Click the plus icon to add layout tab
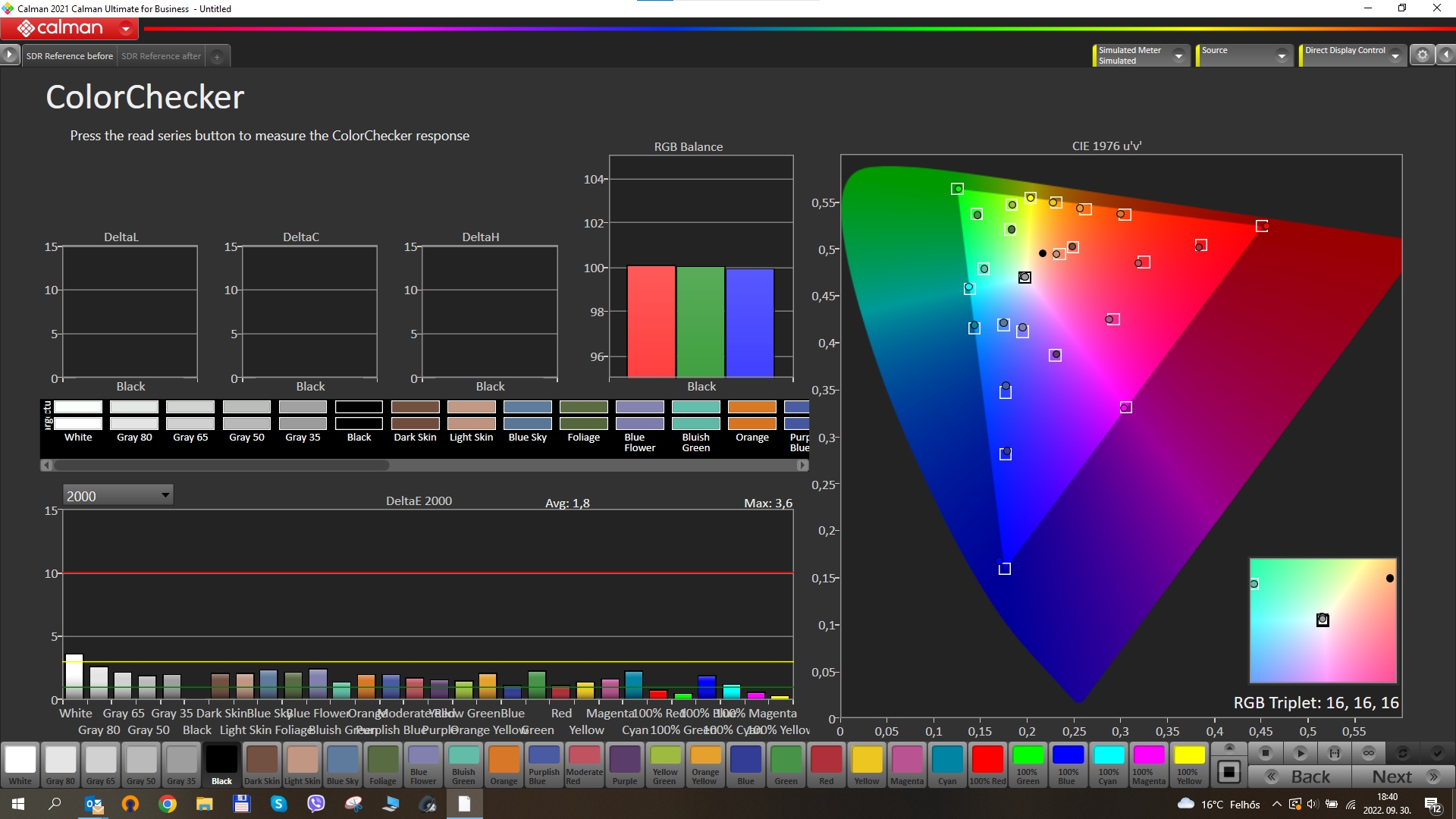 217,56
